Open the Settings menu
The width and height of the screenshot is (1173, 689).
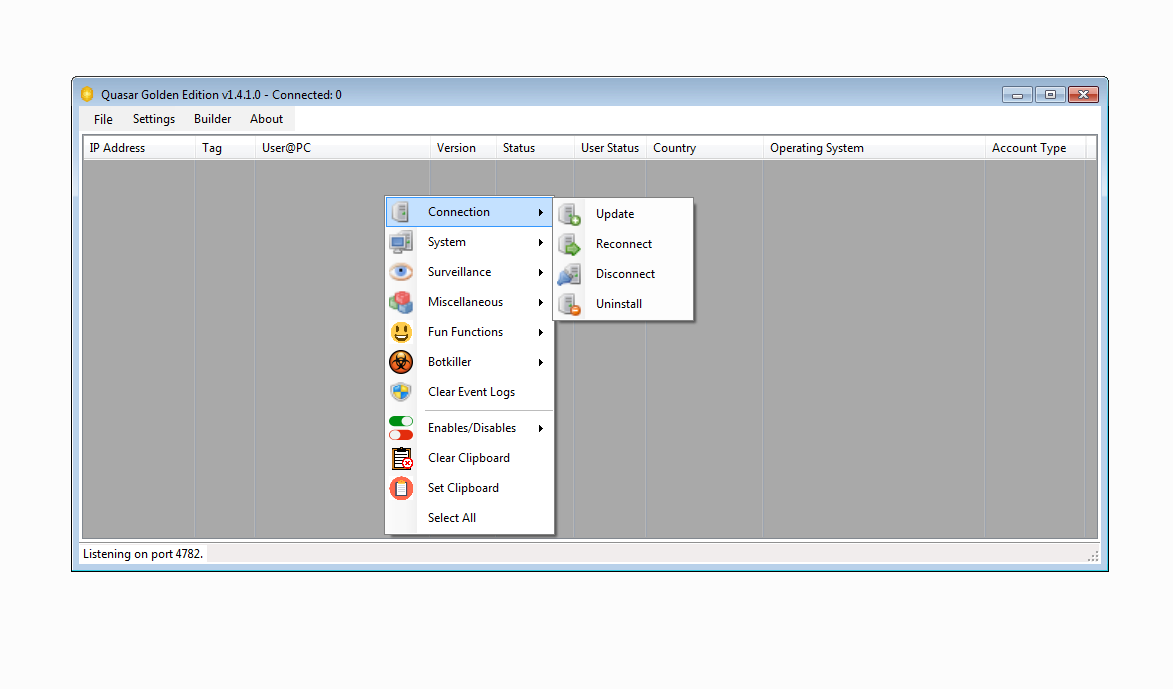[154, 118]
